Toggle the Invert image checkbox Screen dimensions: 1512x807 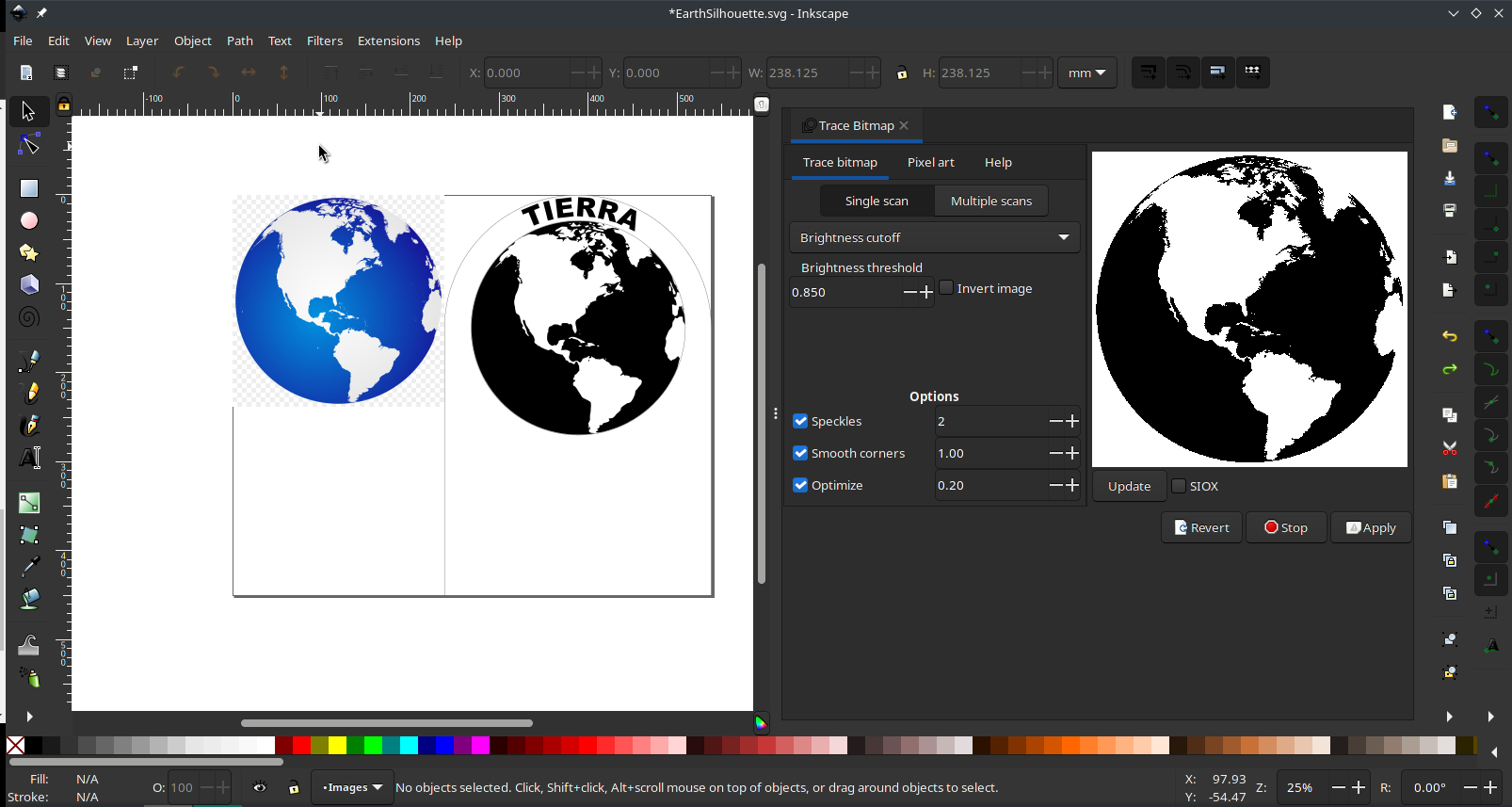click(x=946, y=288)
